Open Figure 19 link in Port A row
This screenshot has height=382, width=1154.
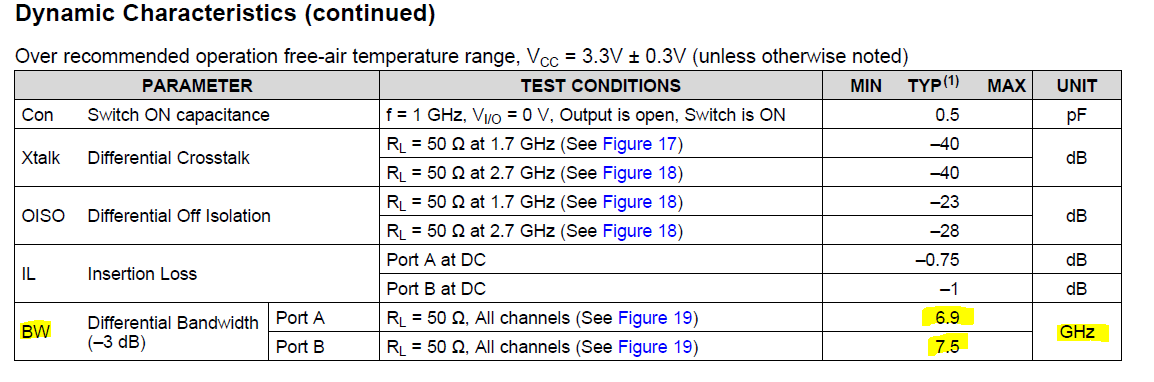point(655,318)
